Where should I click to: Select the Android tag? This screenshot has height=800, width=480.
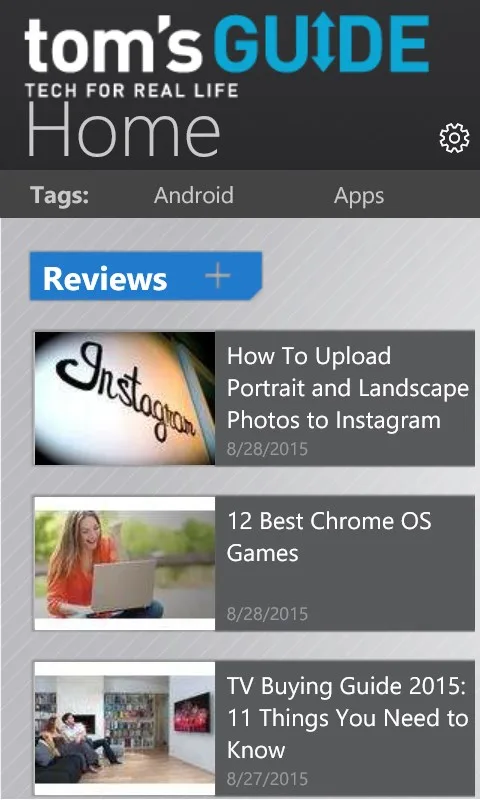point(194,195)
